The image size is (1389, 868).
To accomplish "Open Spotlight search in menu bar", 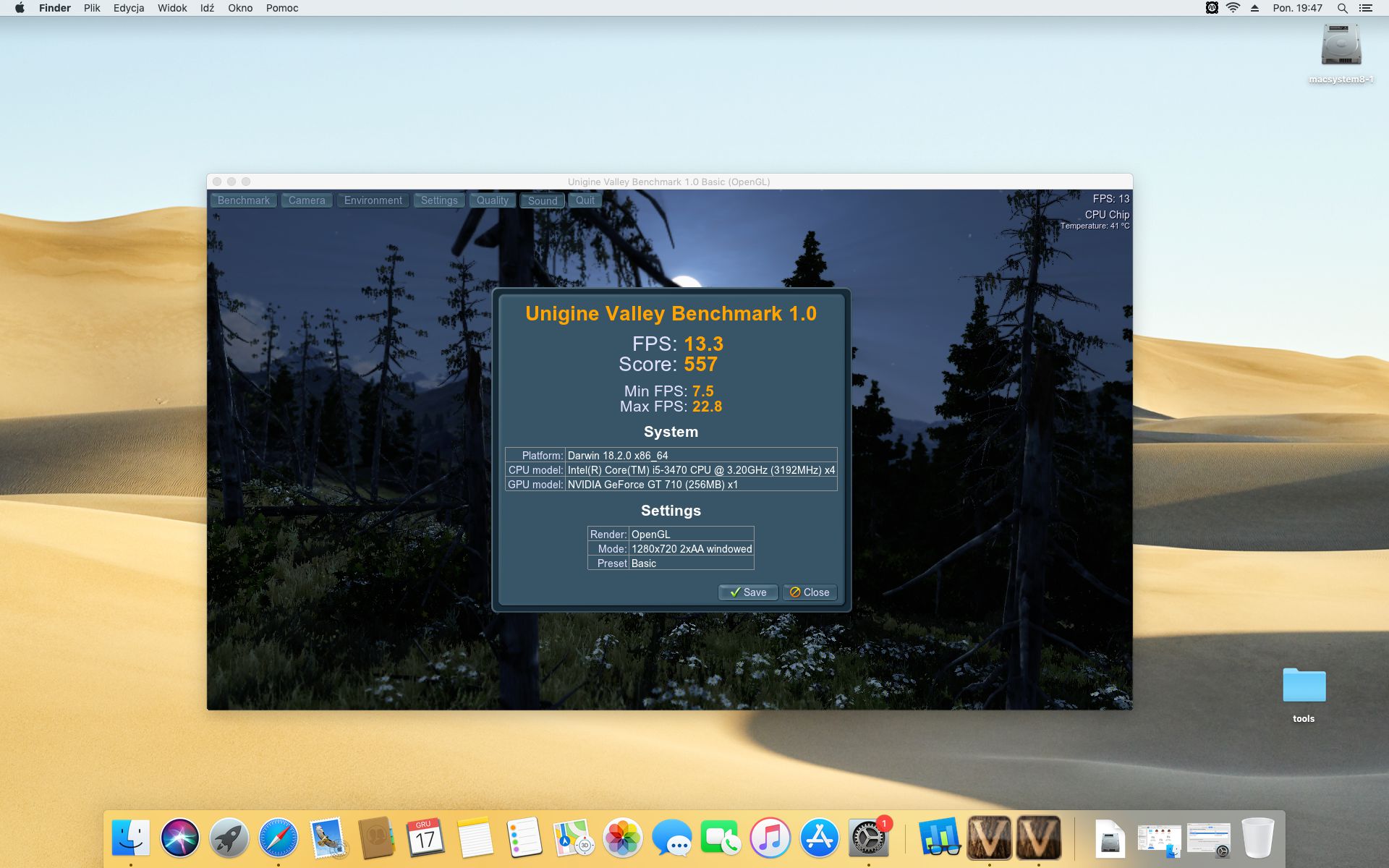I will pyautogui.click(x=1342, y=8).
